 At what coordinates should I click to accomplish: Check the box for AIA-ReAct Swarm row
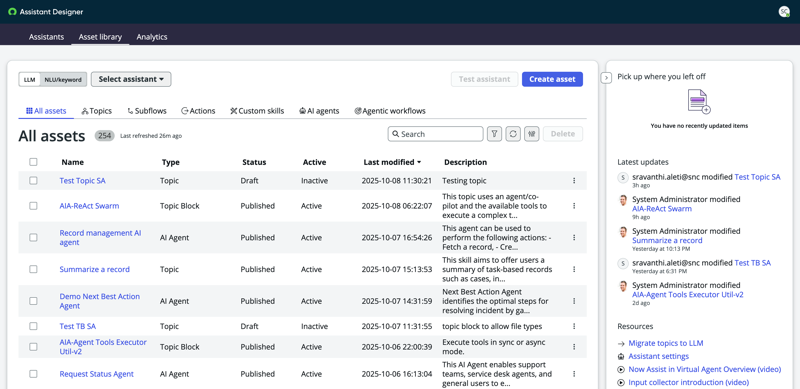coord(33,206)
